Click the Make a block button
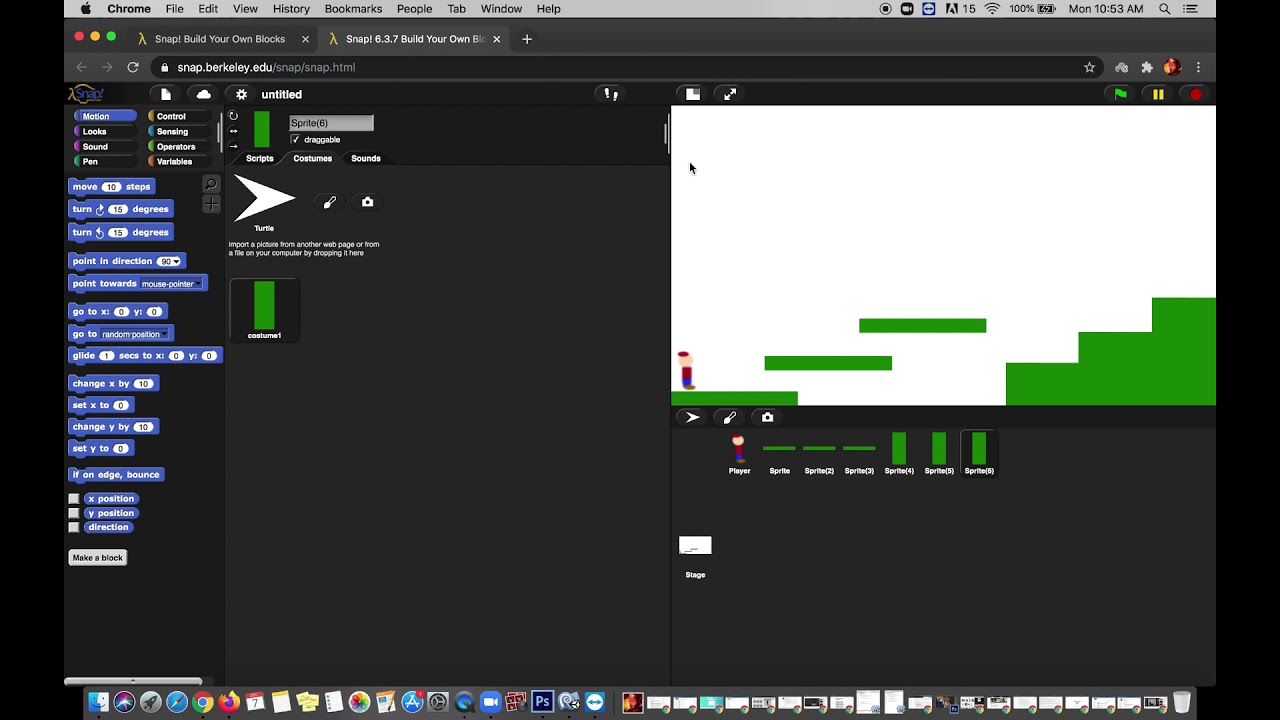Image resolution: width=1280 pixels, height=720 pixels. [98, 558]
